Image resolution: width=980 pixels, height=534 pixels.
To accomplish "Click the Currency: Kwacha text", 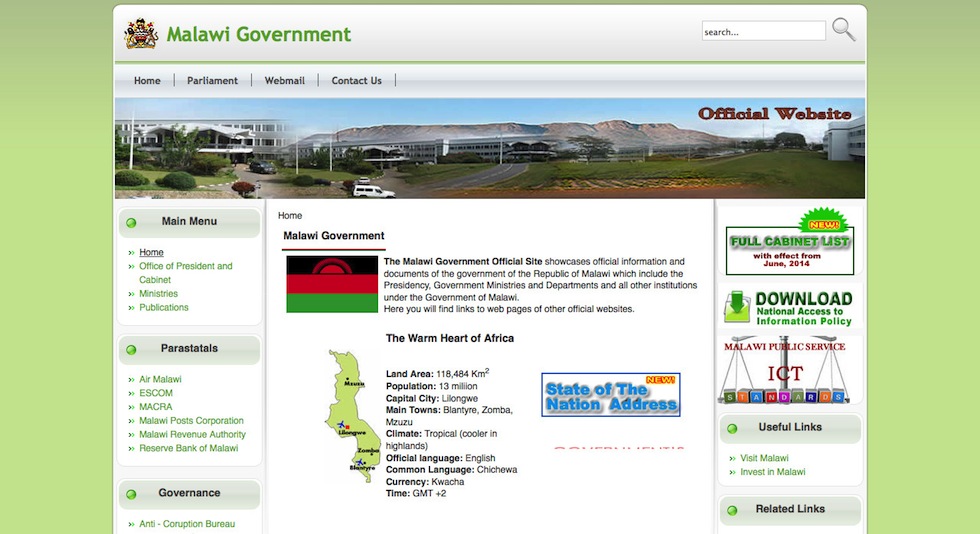I will (x=425, y=481).
